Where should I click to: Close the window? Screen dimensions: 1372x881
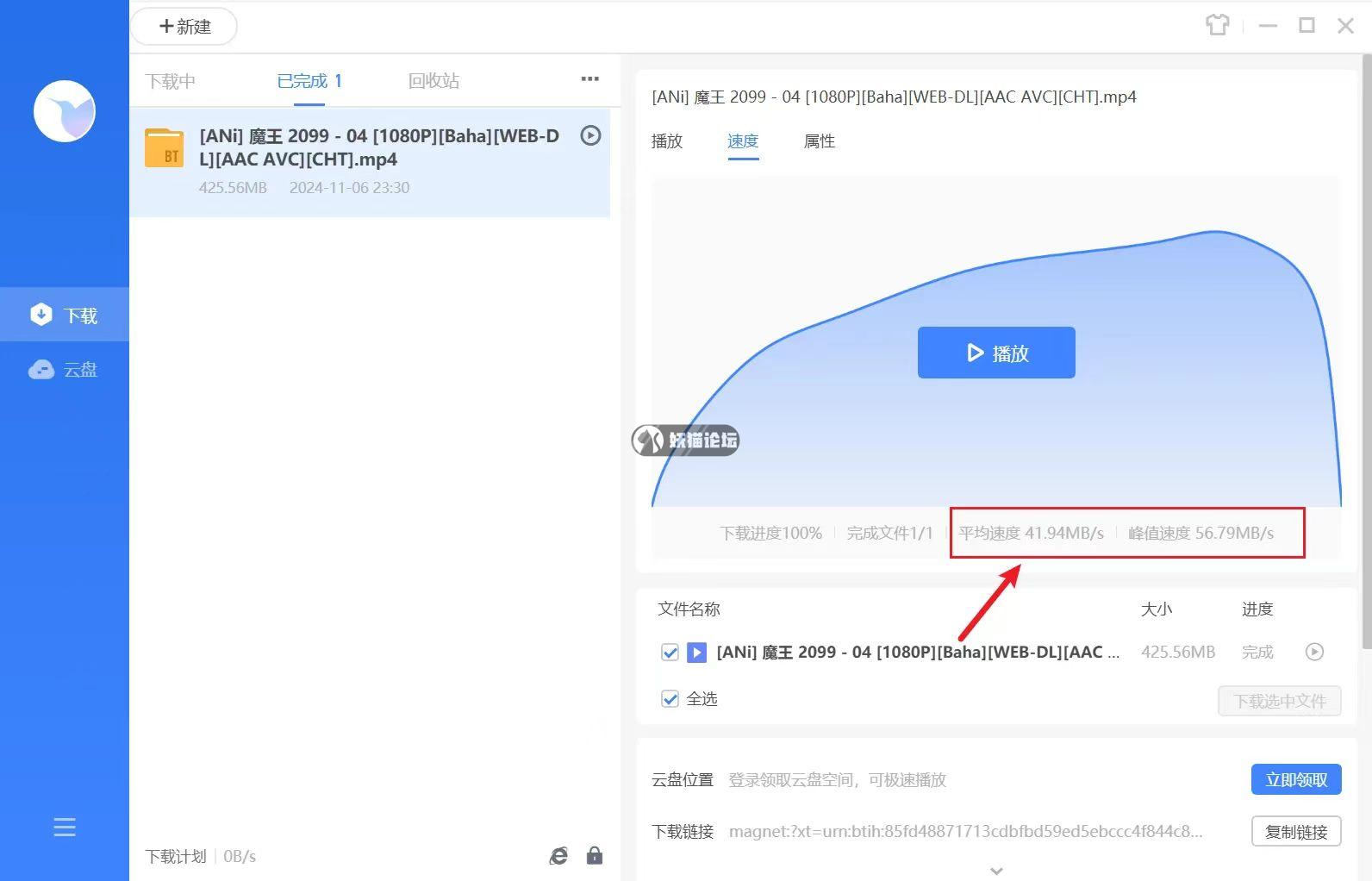1345,26
